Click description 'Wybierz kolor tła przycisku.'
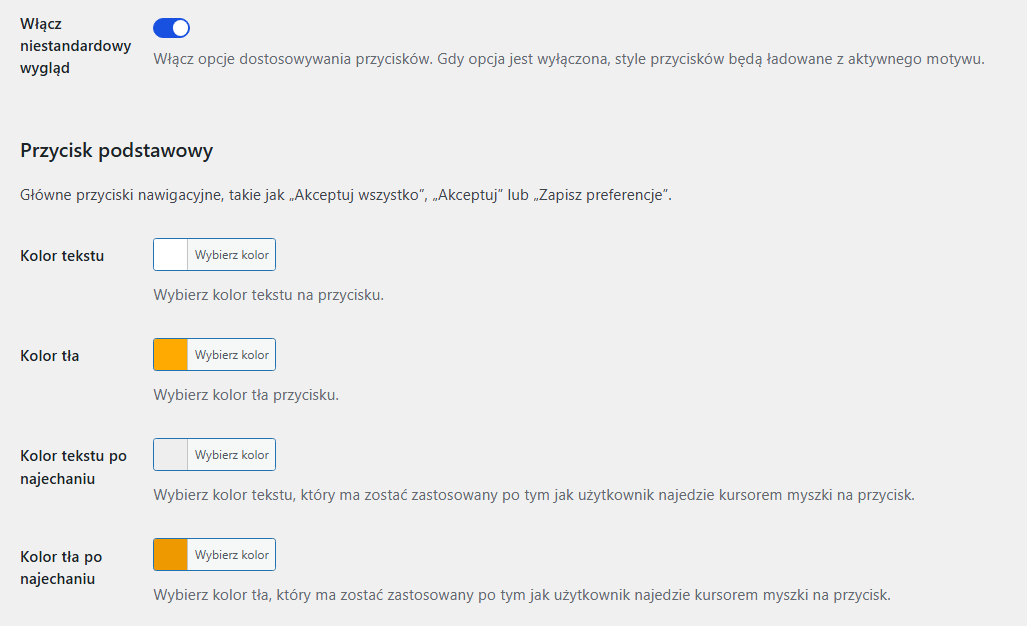 click(x=246, y=395)
